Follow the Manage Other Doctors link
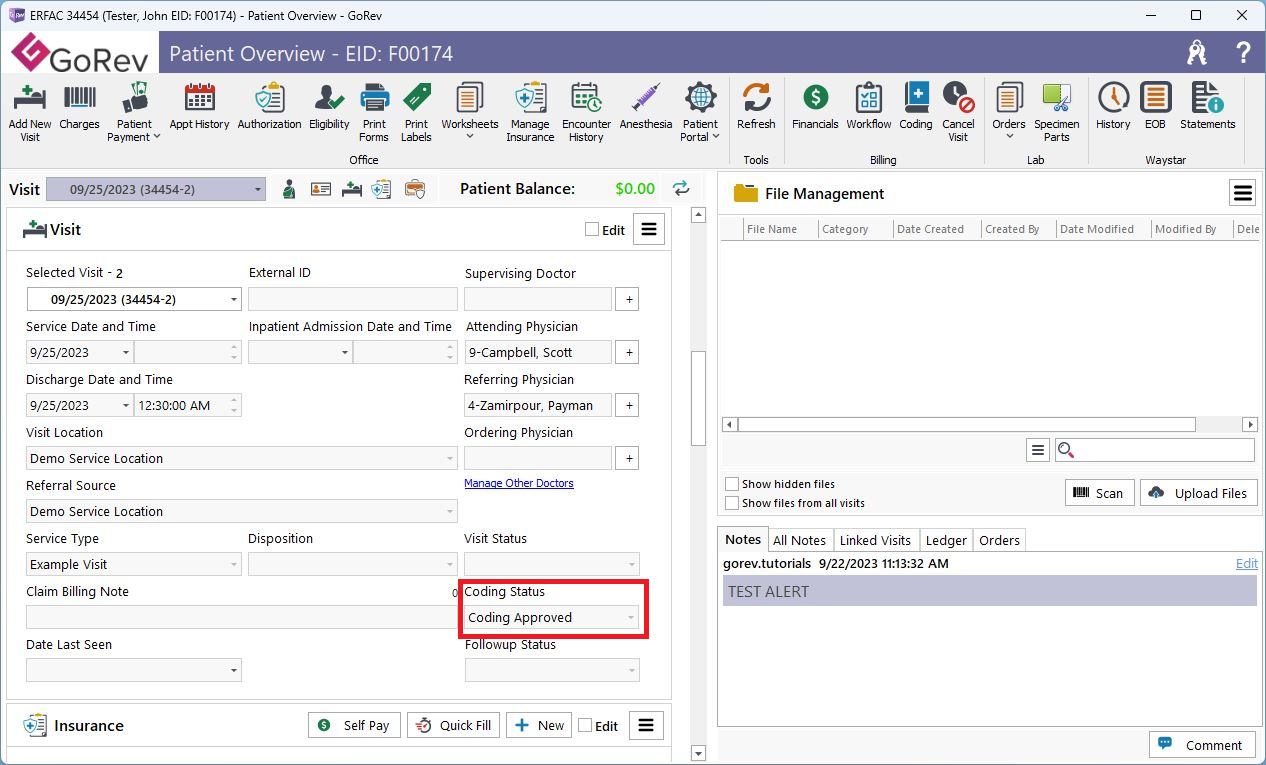Image resolution: width=1266 pixels, height=765 pixels. (x=518, y=483)
